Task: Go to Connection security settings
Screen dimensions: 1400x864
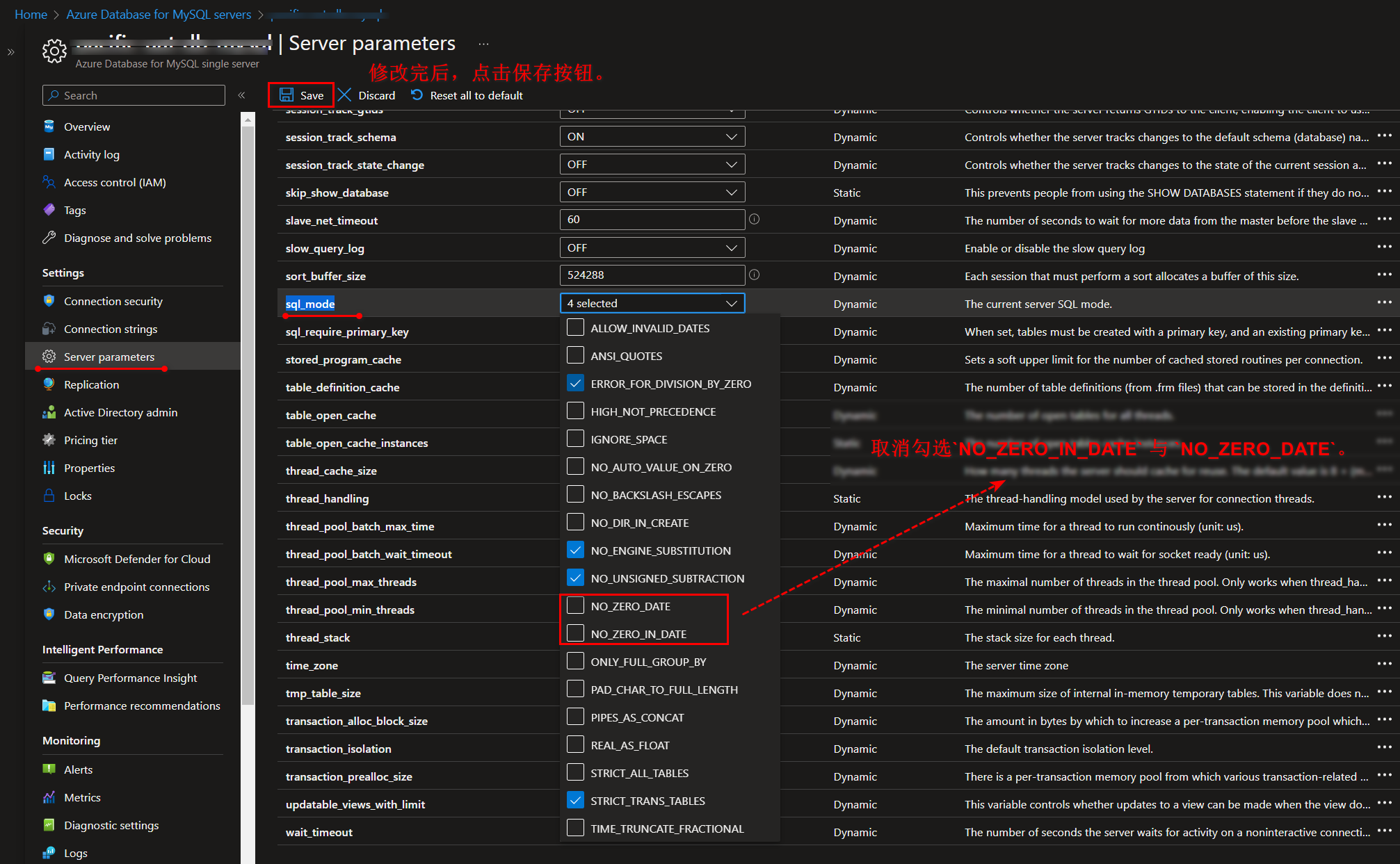Action: coord(113,301)
